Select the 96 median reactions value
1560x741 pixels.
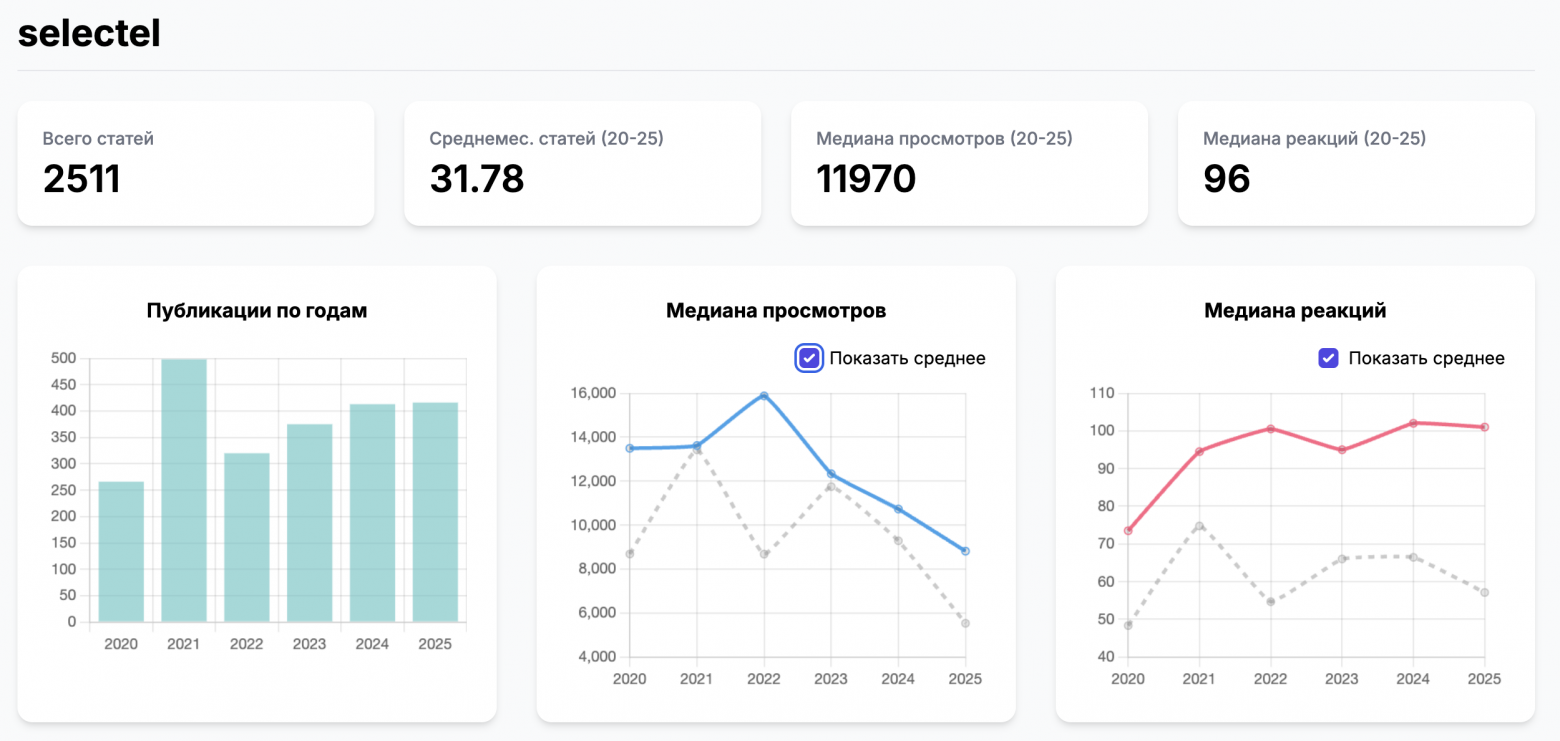pos(1227,179)
